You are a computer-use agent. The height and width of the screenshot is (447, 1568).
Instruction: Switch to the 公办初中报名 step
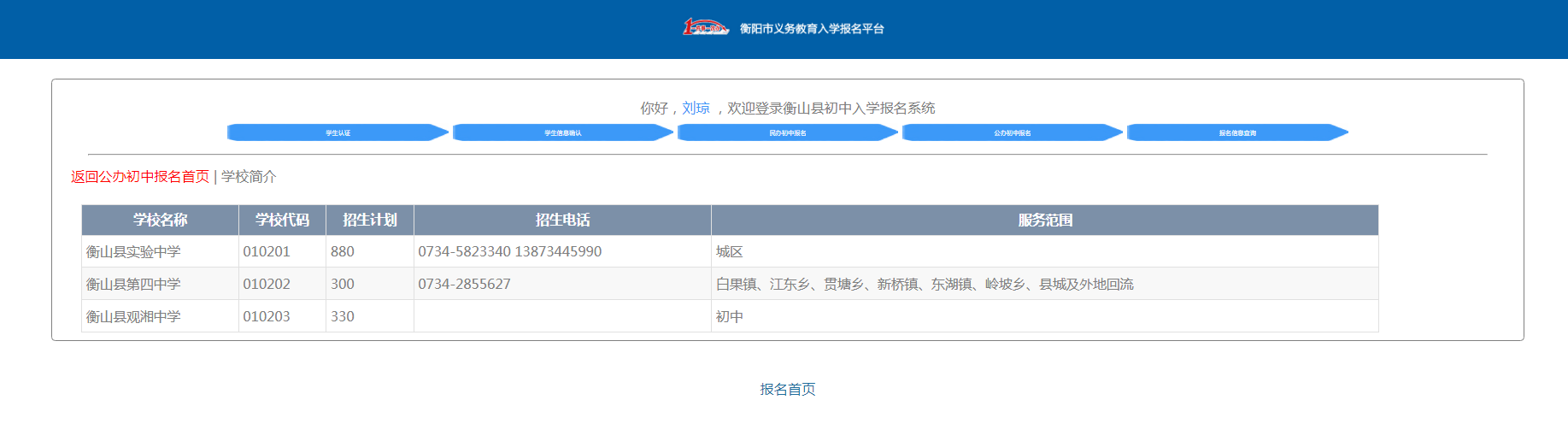click(x=1012, y=132)
